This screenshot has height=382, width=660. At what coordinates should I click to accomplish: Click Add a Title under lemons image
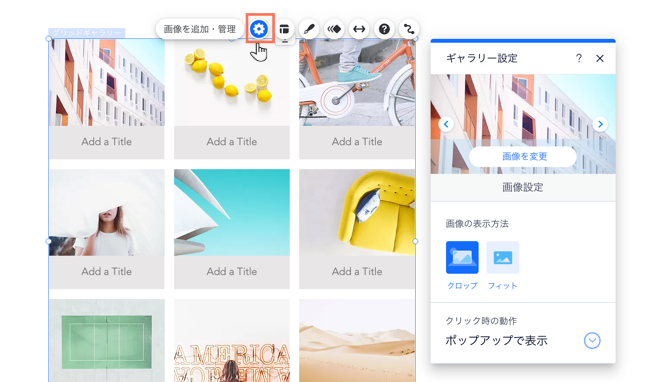[232, 142]
